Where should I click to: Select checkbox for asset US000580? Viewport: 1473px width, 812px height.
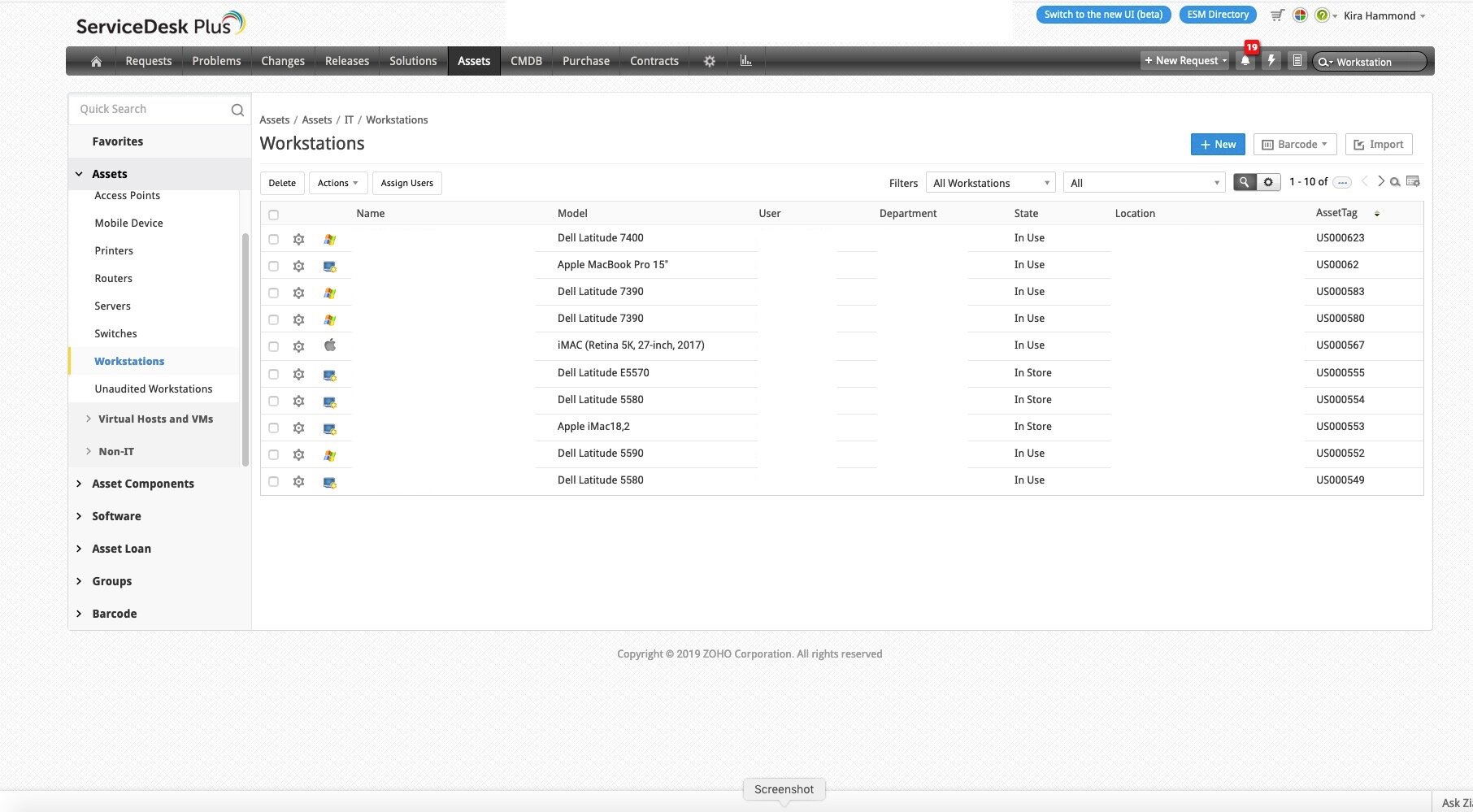pos(273,319)
